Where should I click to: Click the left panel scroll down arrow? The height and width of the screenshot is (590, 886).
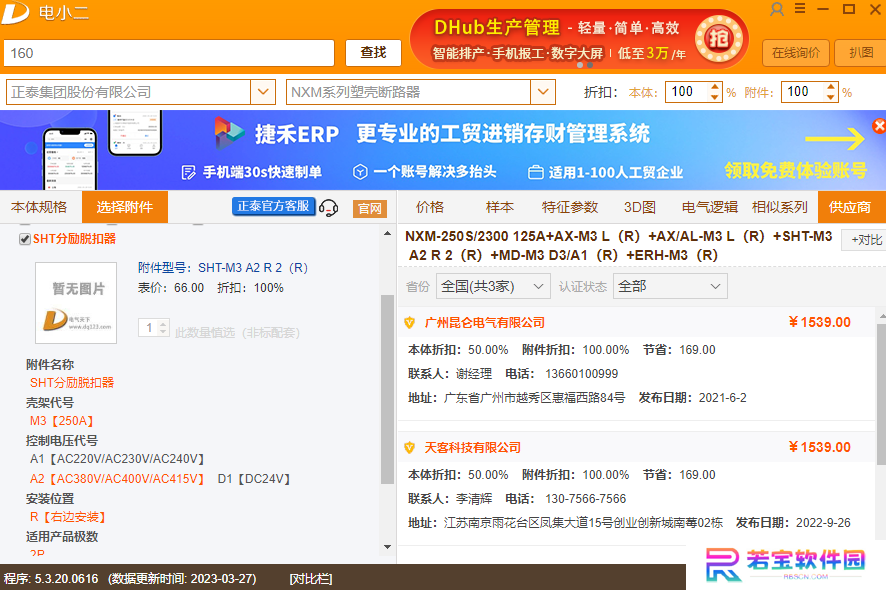click(x=388, y=546)
